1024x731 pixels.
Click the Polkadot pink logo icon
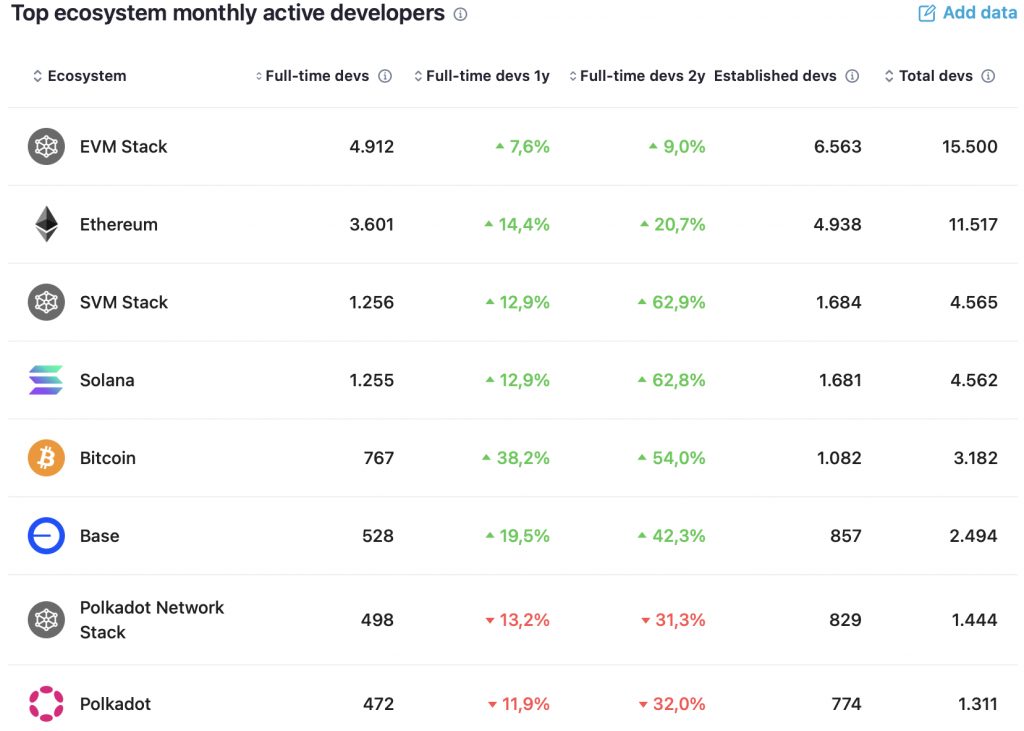[x=46, y=704]
